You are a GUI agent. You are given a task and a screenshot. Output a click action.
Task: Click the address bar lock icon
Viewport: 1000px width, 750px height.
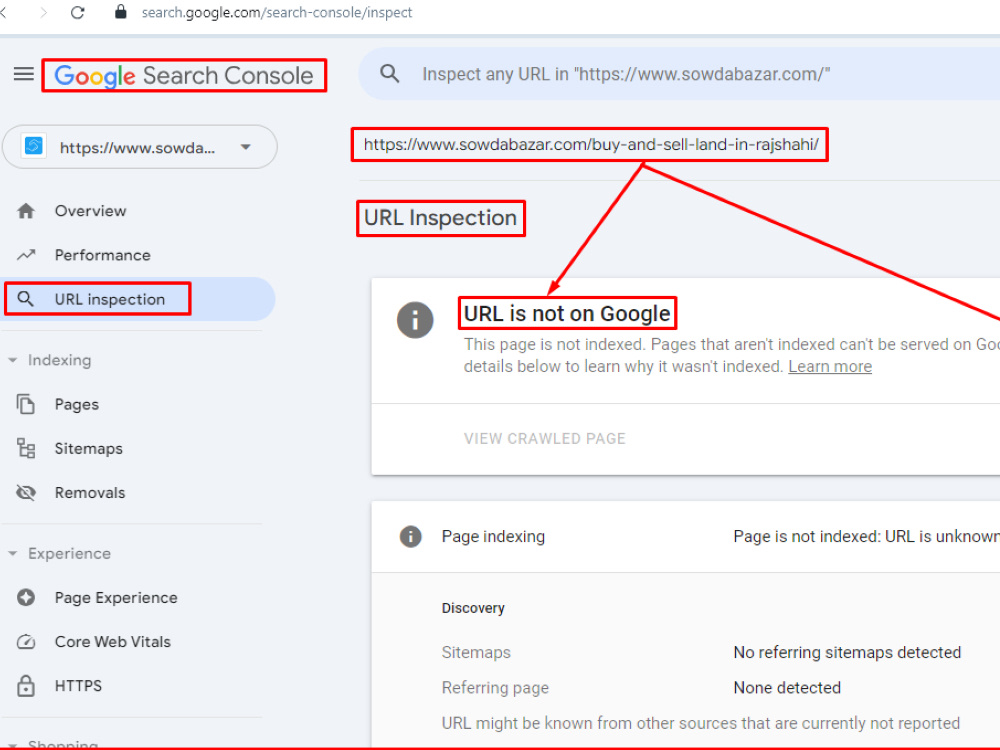120,11
